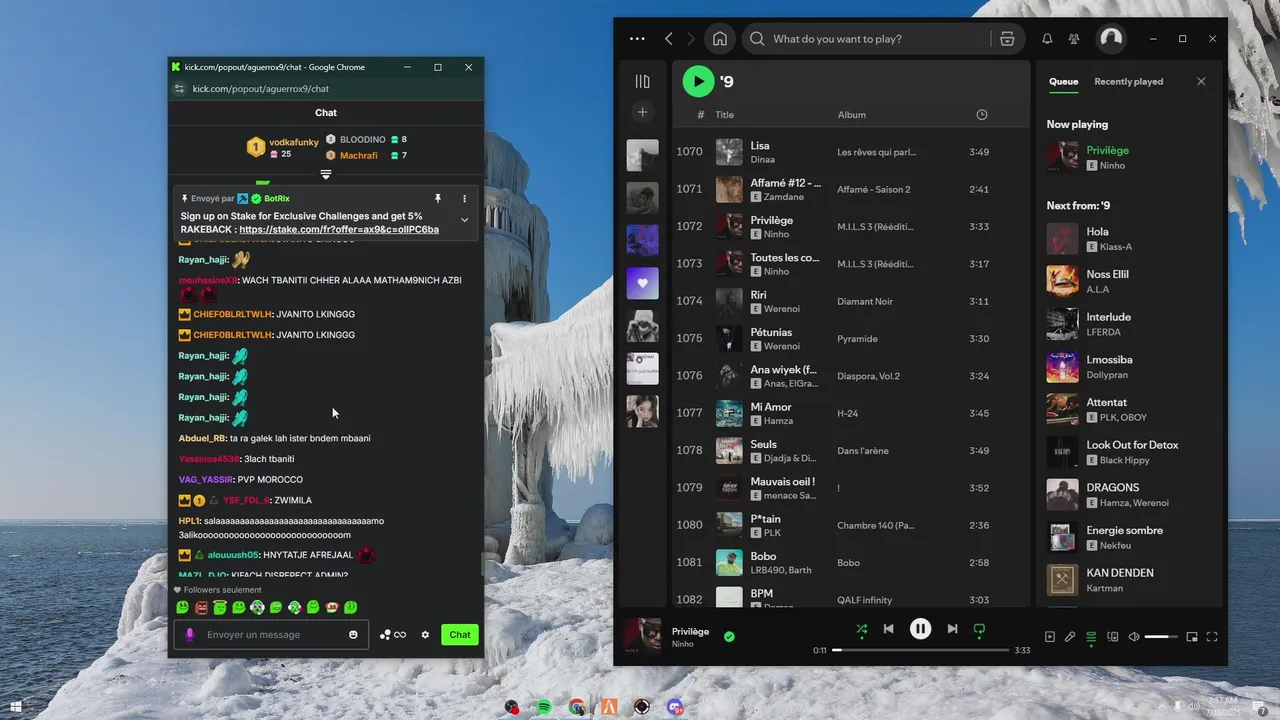The image size is (1280, 720).
Task: Toggle repeat mode in Spotify
Action: 979,629
